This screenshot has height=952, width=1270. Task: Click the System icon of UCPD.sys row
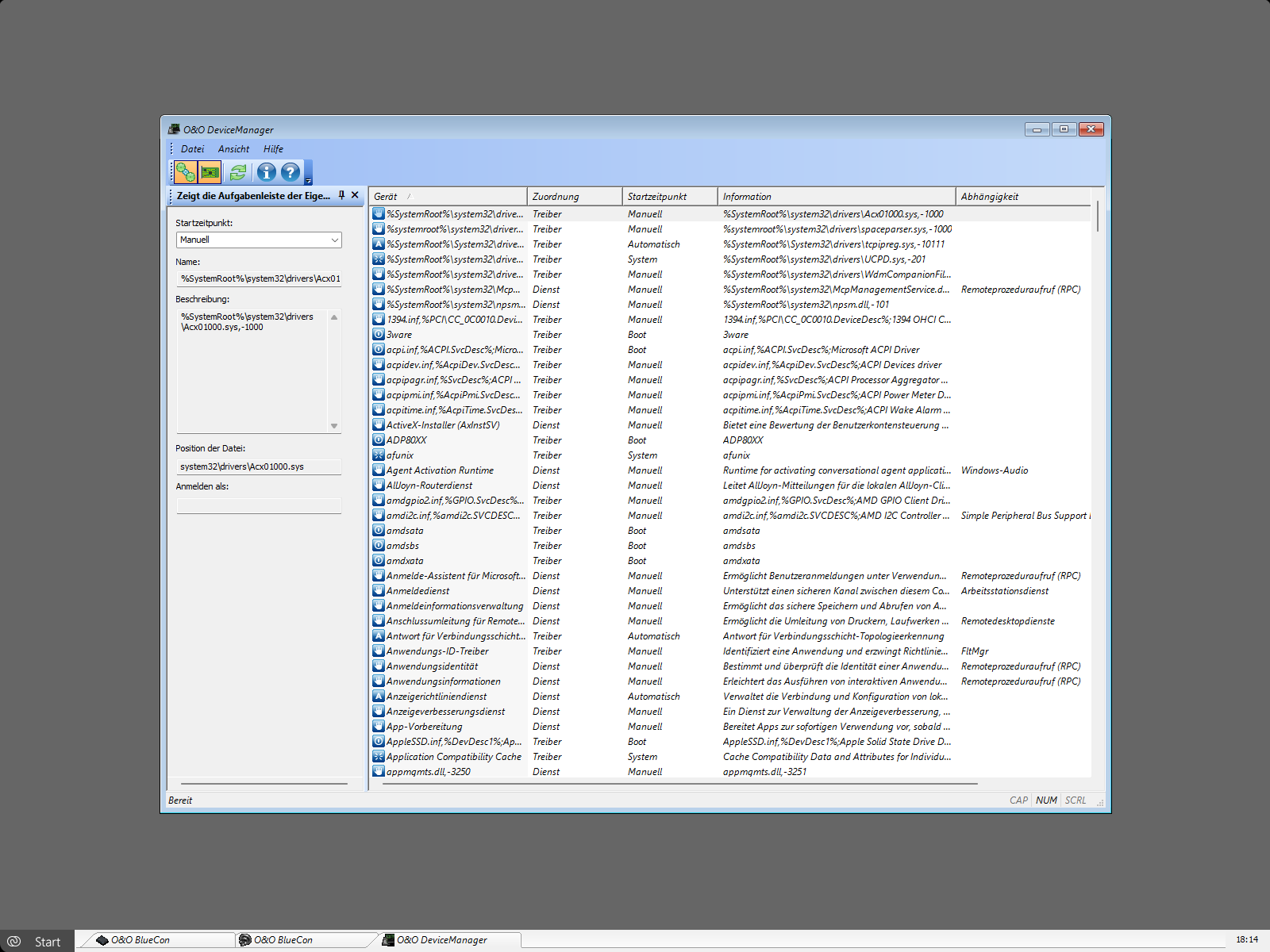click(x=379, y=259)
